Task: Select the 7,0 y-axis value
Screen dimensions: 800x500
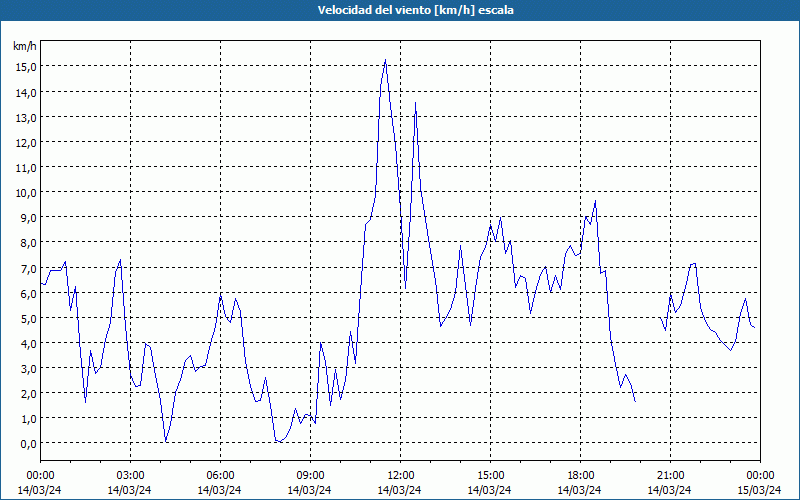Action: [28, 268]
